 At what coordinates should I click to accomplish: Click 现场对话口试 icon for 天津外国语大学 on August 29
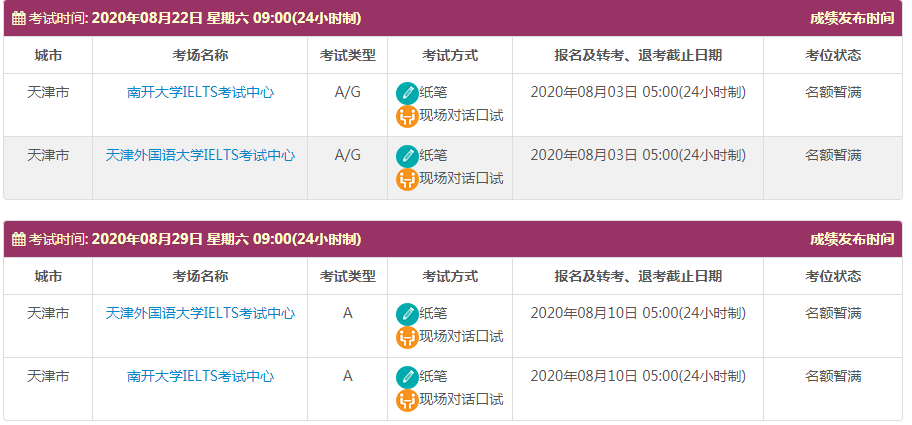tap(407, 337)
